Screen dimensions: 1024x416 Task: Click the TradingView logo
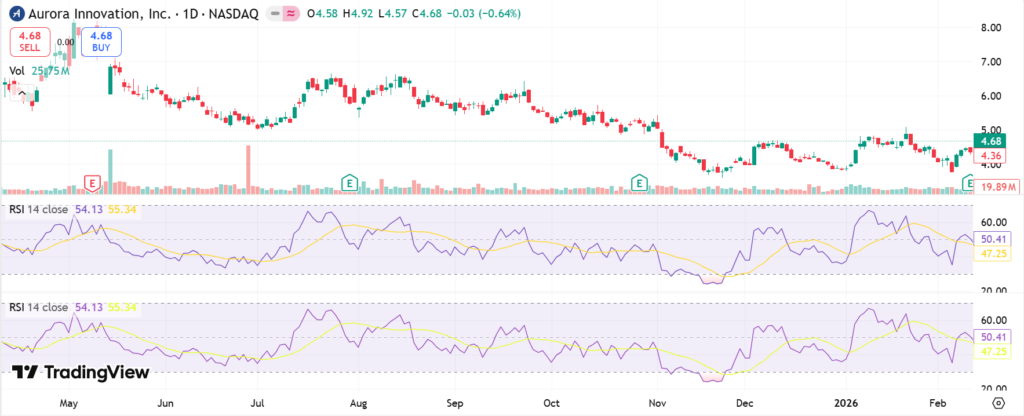coord(82,372)
